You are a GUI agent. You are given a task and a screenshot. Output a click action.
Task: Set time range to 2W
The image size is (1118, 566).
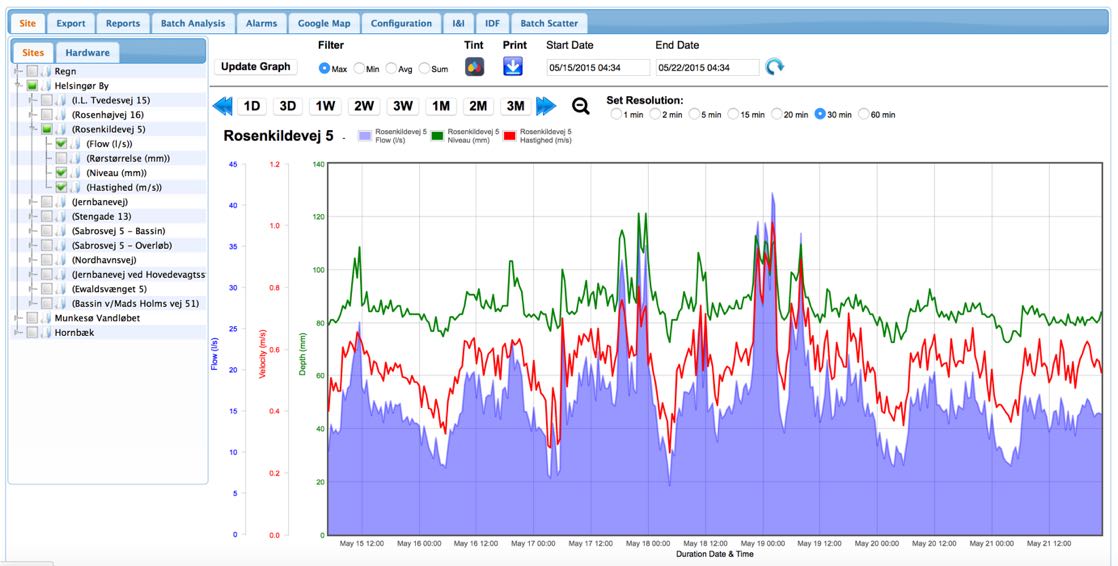click(364, 106)
